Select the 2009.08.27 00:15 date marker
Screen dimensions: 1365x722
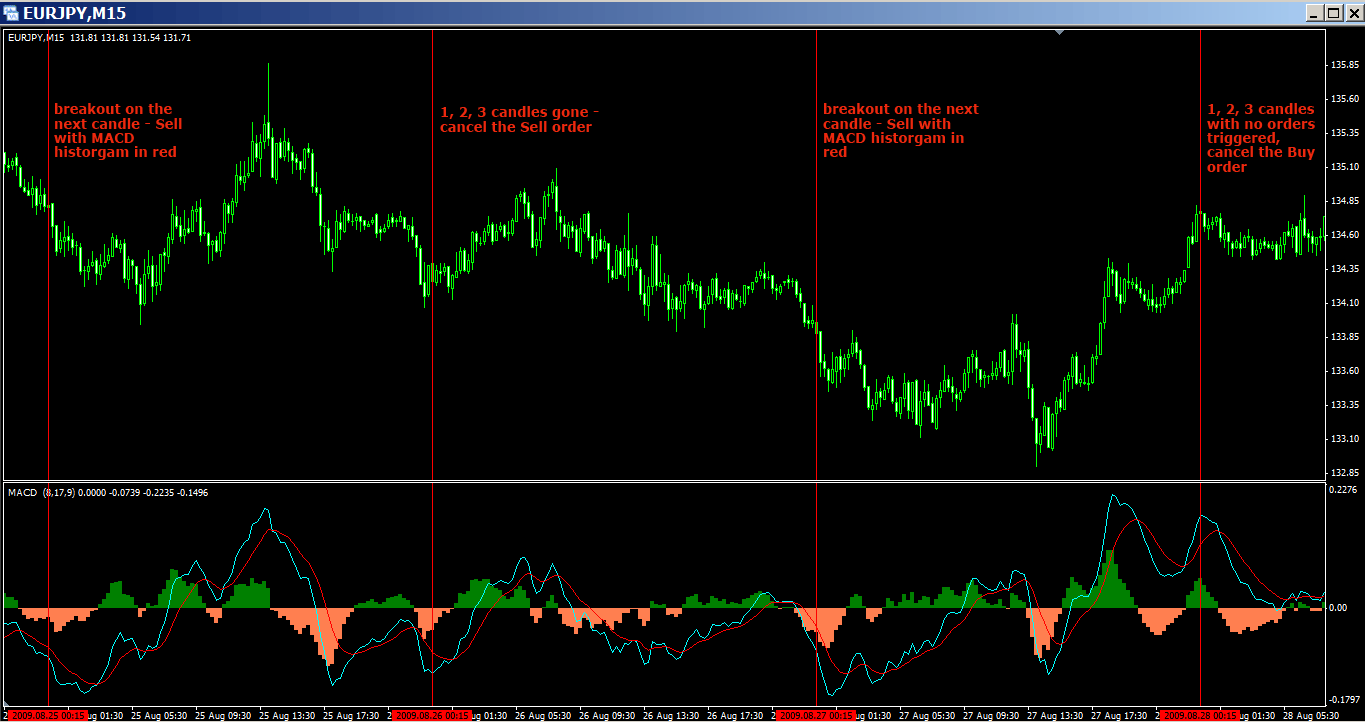[816, 715]
